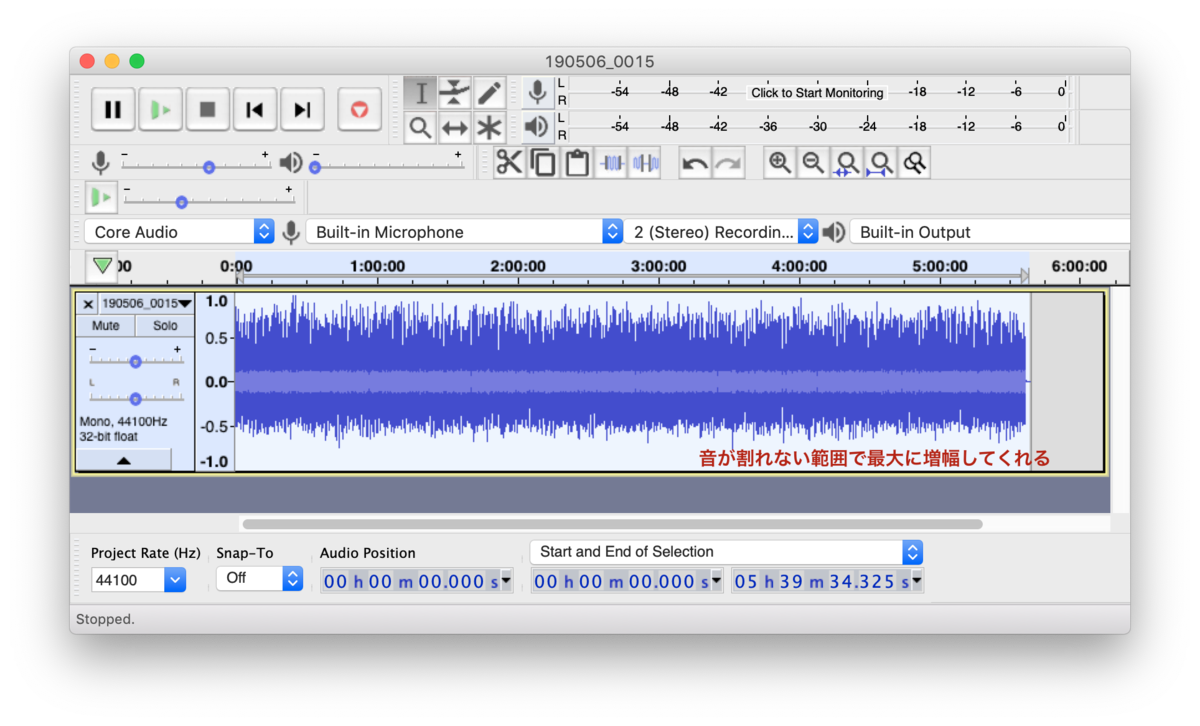Click Play-at-speed green button
Screen dimensions: 1200x726
(x=101, y=197)
